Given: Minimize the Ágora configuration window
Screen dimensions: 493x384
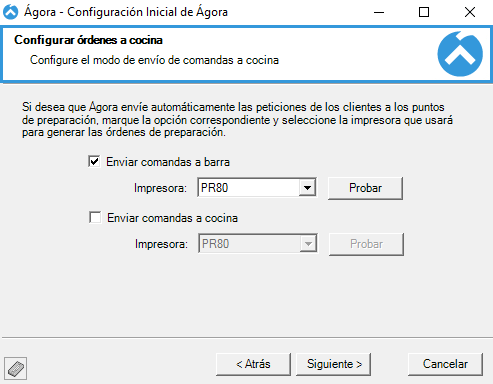Looking at the screenshot, I should pyautogui.click(x=379, y=12).
